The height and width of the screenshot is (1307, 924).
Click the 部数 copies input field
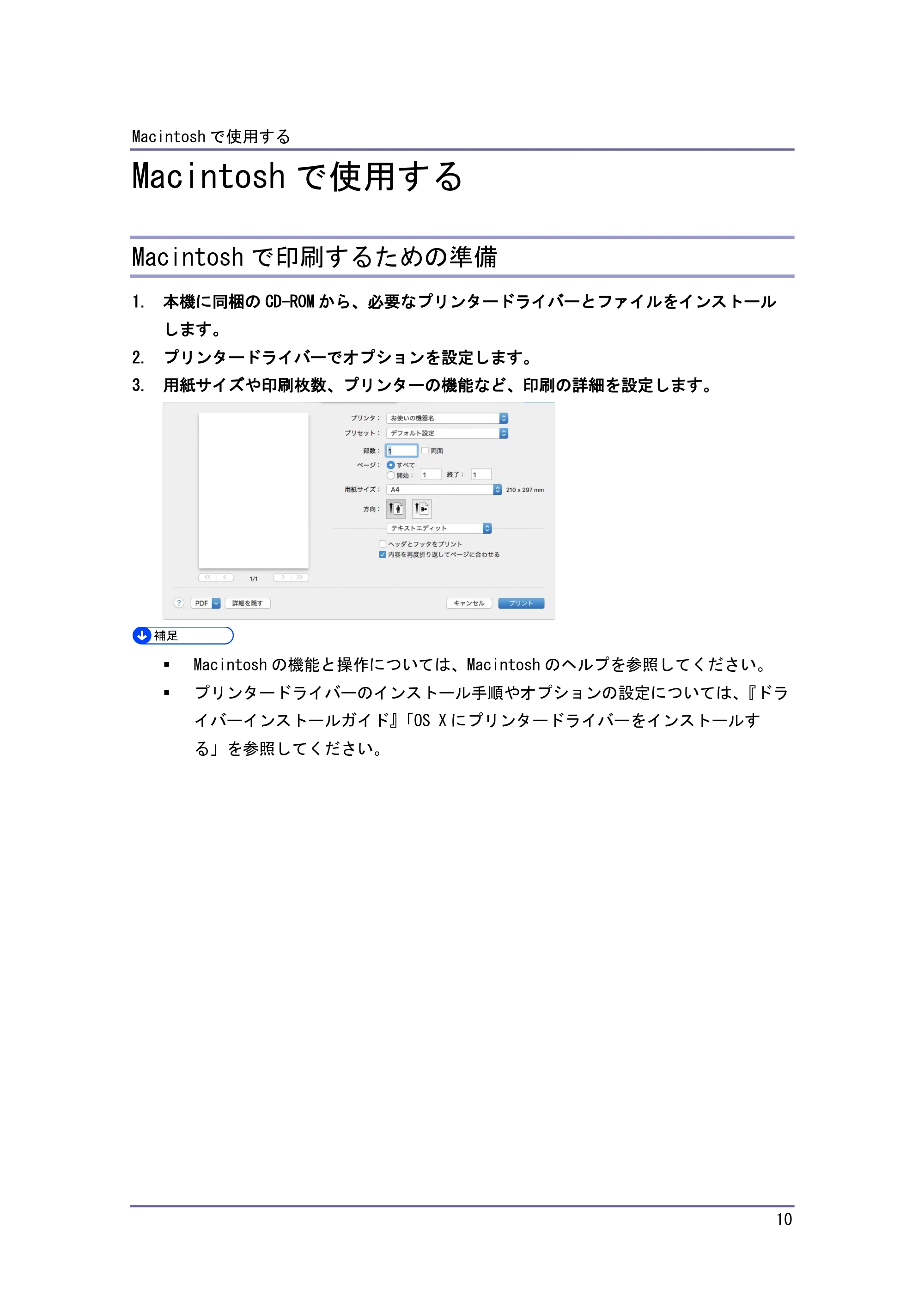pos(402,451)
